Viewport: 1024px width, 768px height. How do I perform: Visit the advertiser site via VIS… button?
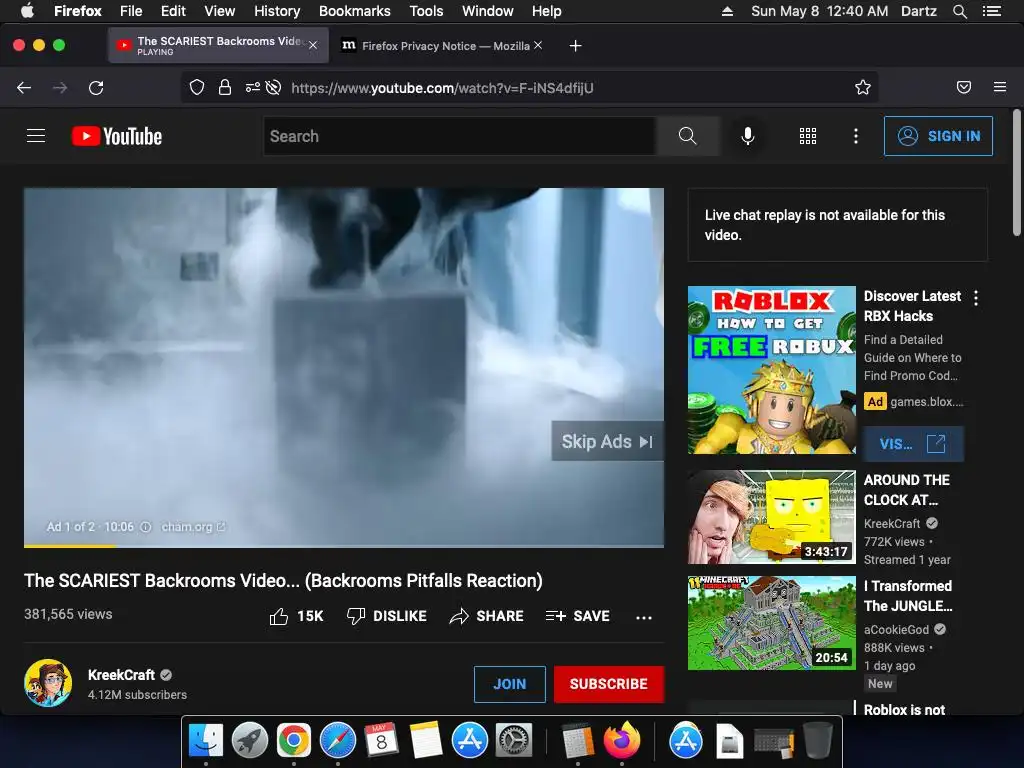(x=913, y=444)
